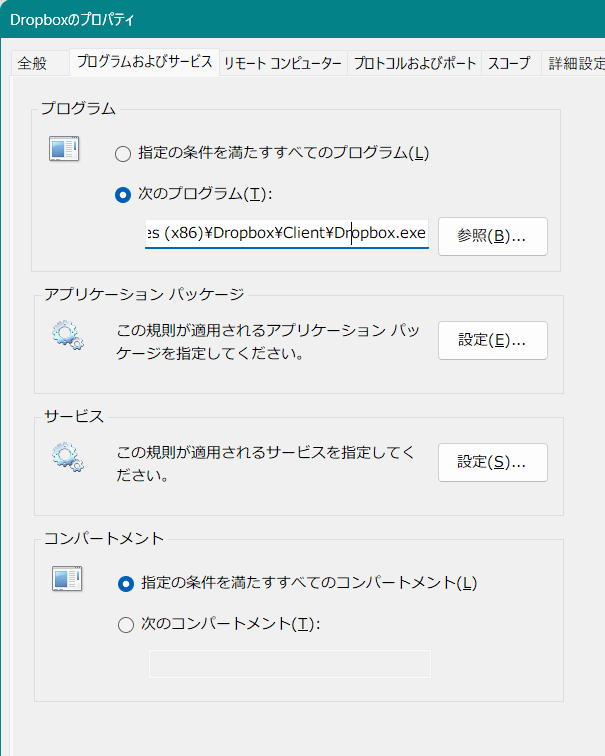Viewport: 605px width, 756px height.
Task: Enable the 次のコンパートメント radio button
Action: tap(126, 625)
